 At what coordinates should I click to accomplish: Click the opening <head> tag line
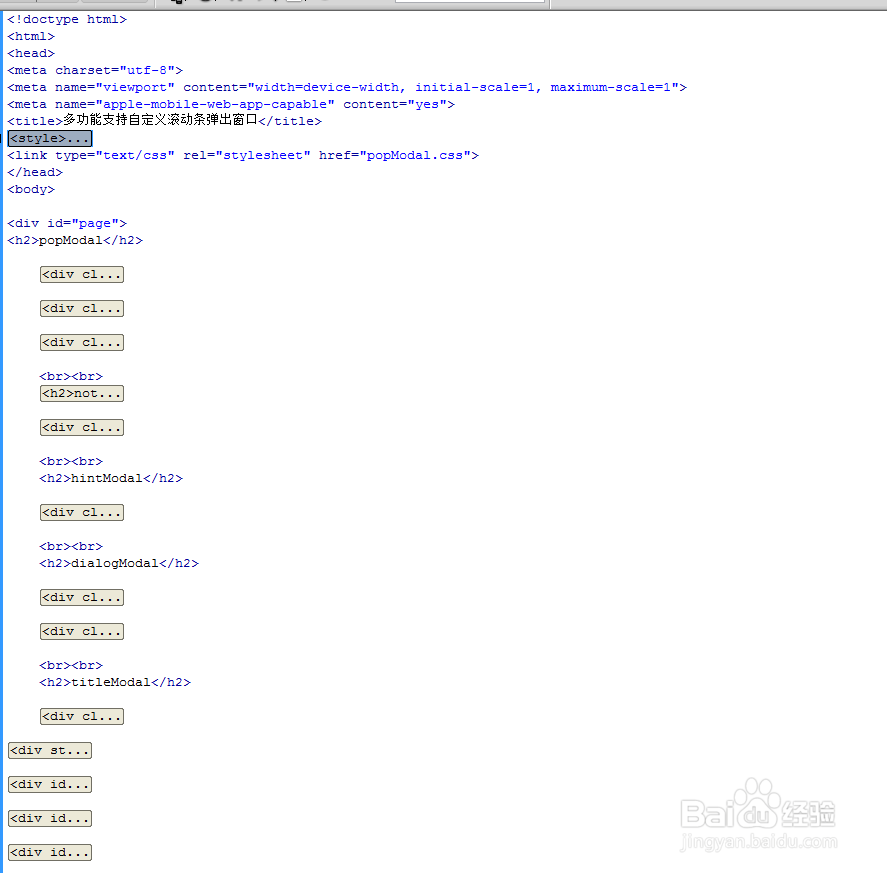(31, 53)
